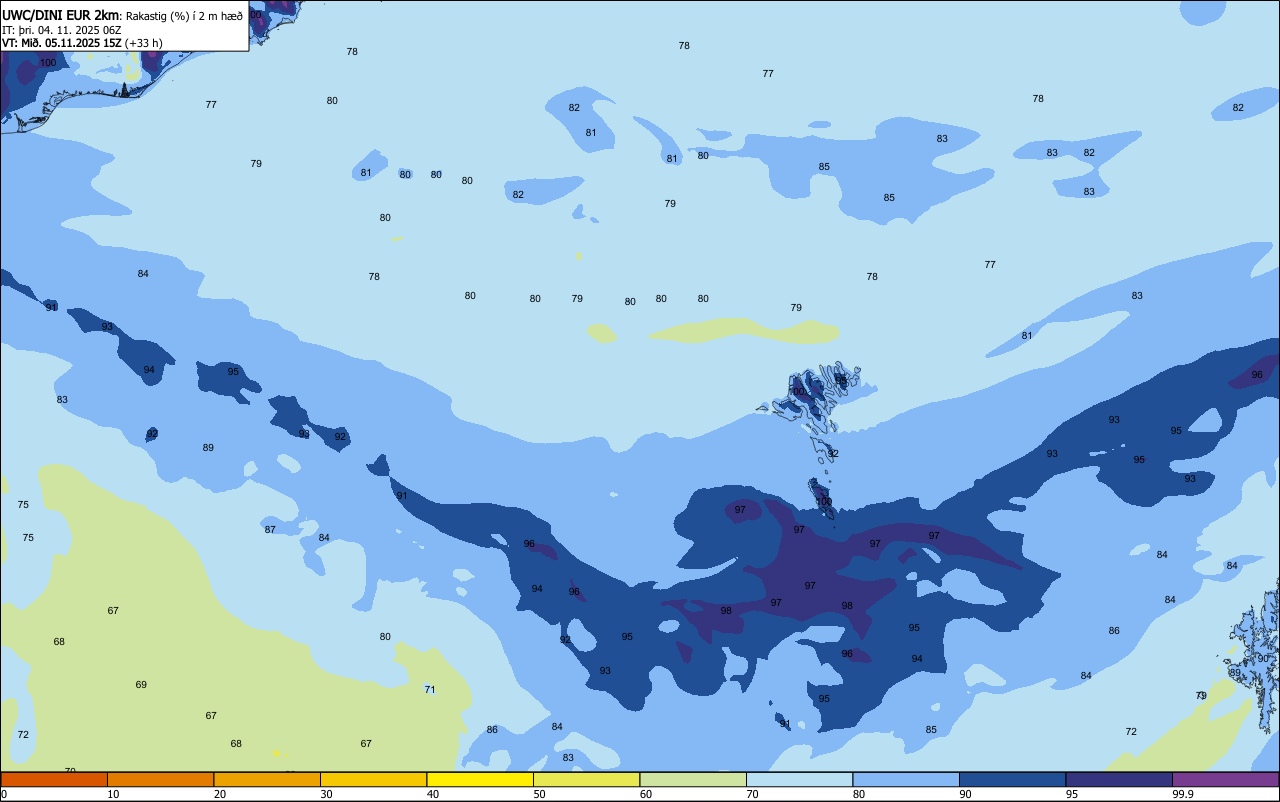Click the '10' tick label under the legend
The width and height of the screenshot is (1280, 802).
[x=113, y=794]
